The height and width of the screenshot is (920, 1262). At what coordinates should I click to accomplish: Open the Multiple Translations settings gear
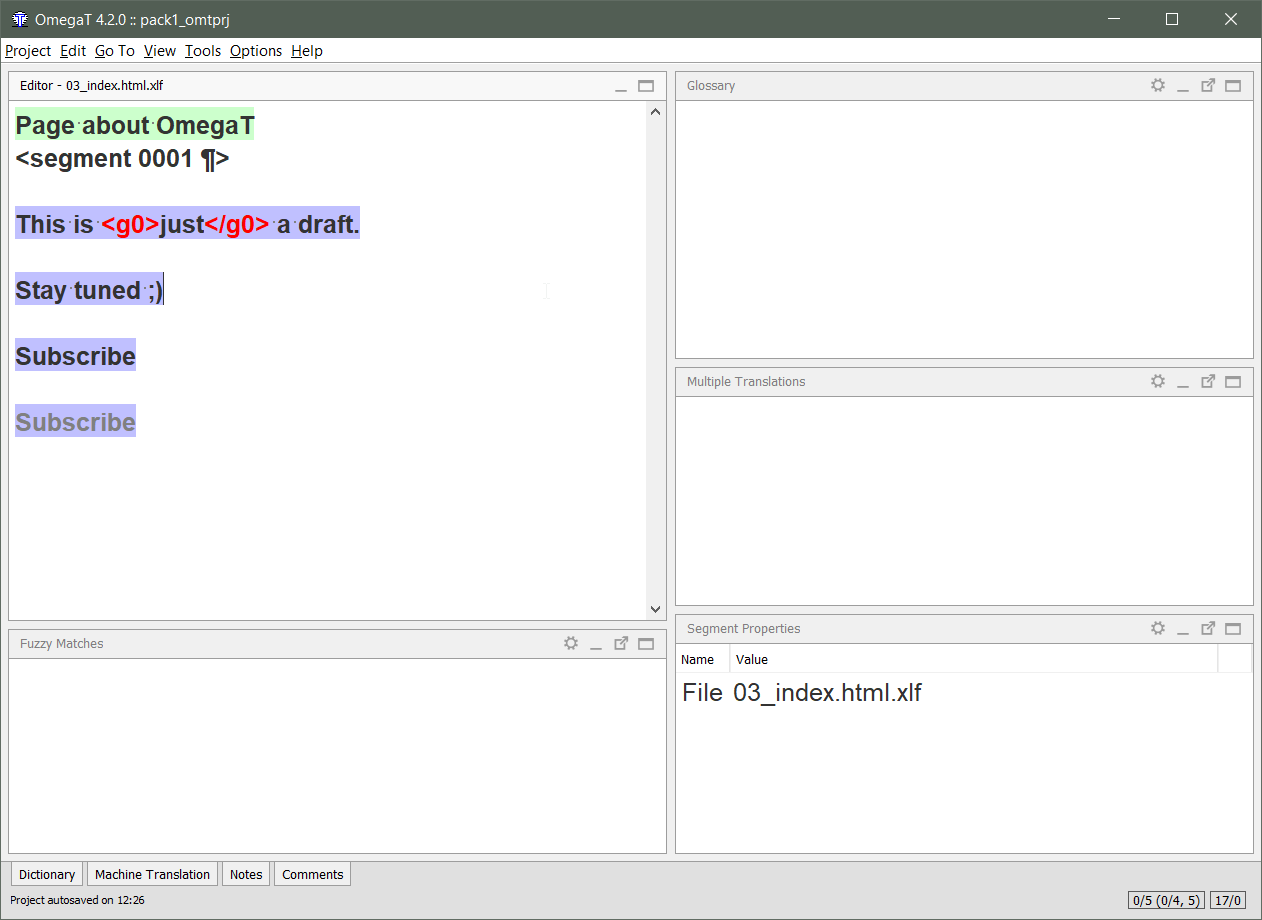[1158, 381]
